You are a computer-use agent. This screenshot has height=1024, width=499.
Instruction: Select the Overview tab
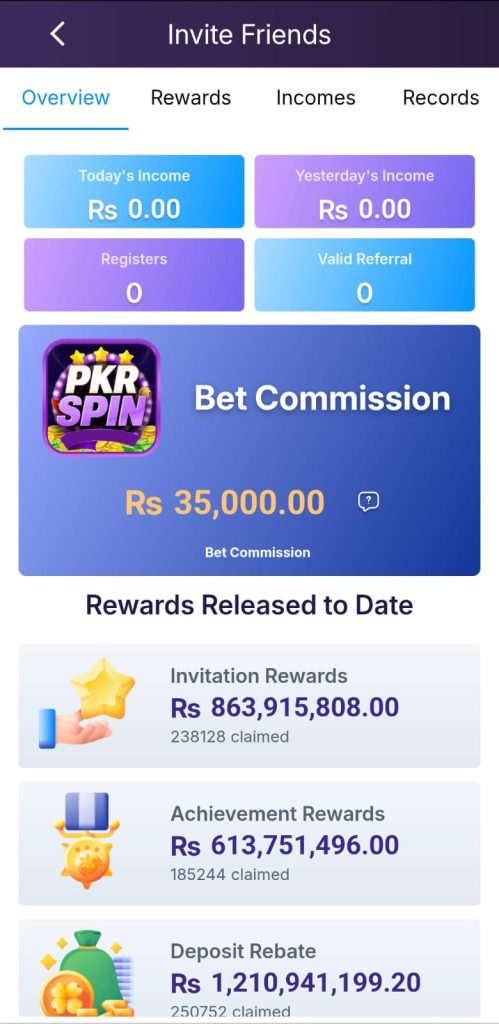(x=66, y=97)
